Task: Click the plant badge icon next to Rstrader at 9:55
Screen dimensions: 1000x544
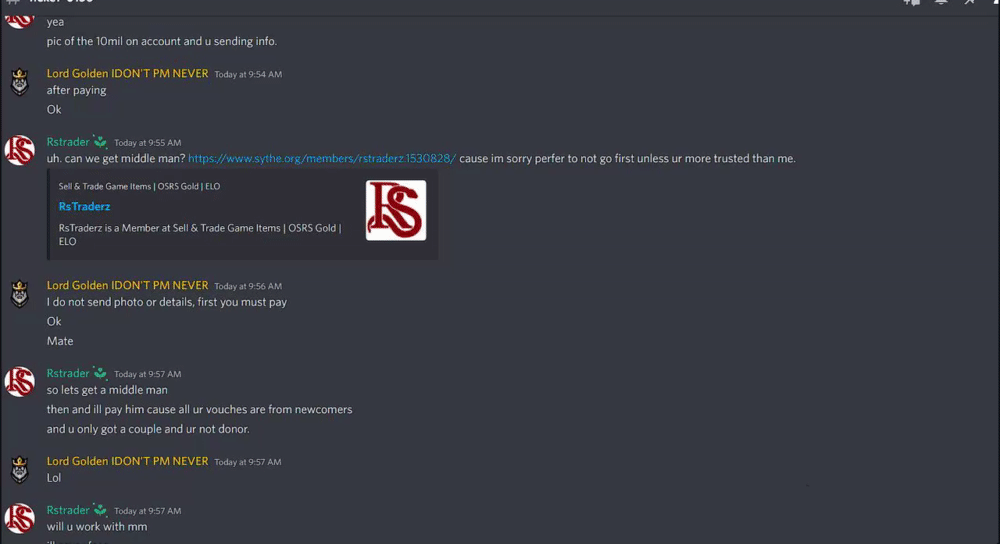Action: (100, 142)
